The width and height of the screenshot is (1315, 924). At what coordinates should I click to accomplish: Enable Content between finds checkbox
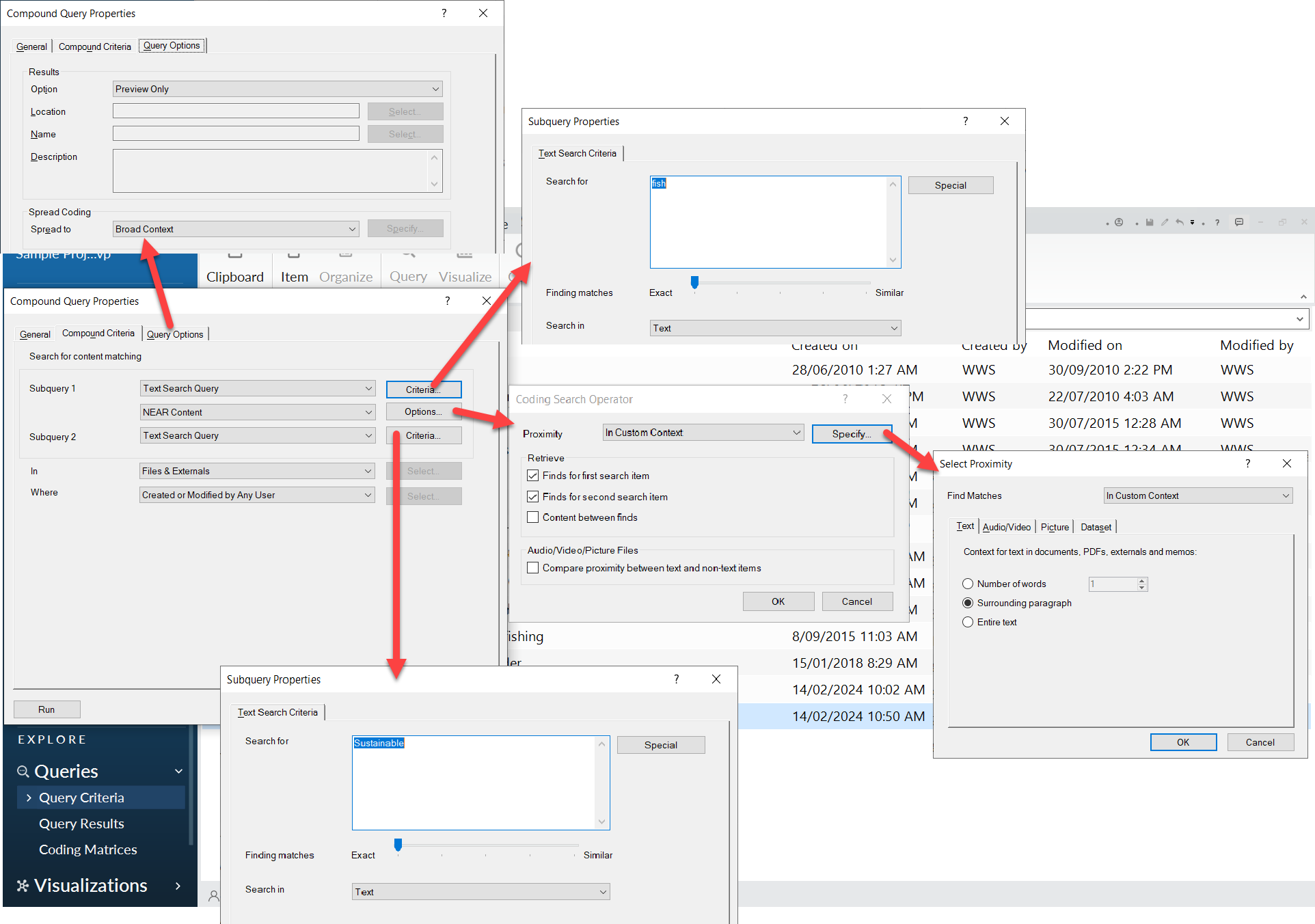pyautogui.click(x=533, y=517)
